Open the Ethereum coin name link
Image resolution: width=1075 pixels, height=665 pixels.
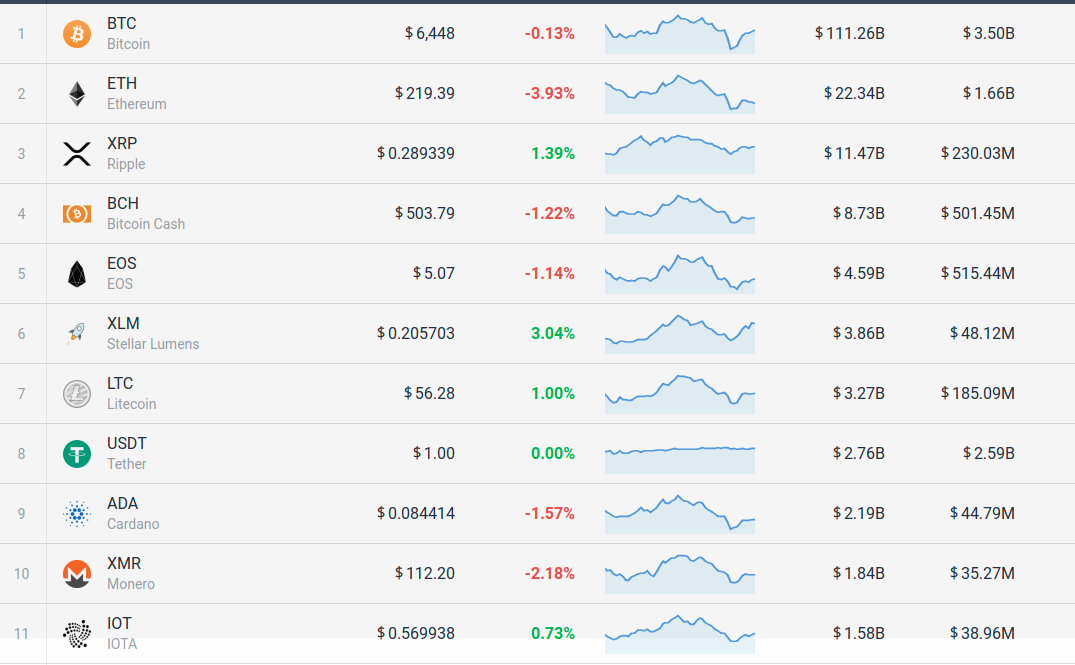[136, 104]
